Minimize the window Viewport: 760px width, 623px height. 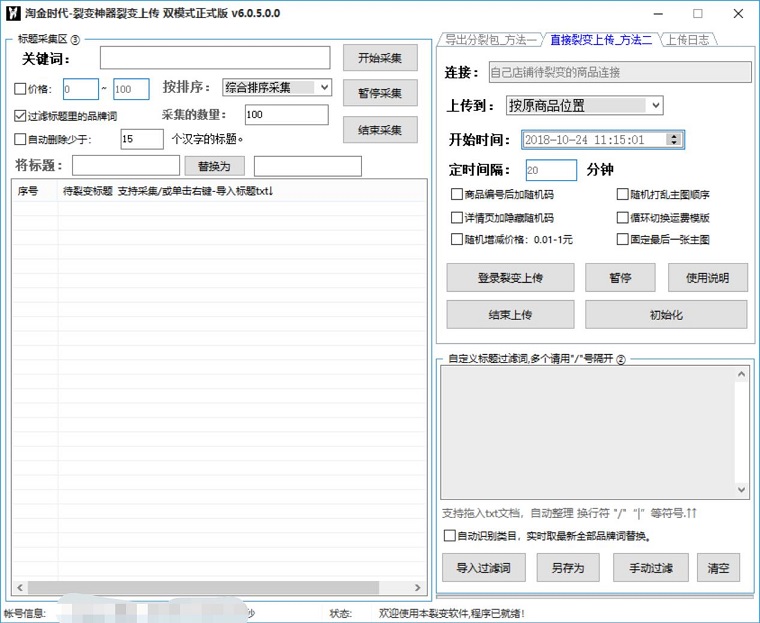point(658,14)
